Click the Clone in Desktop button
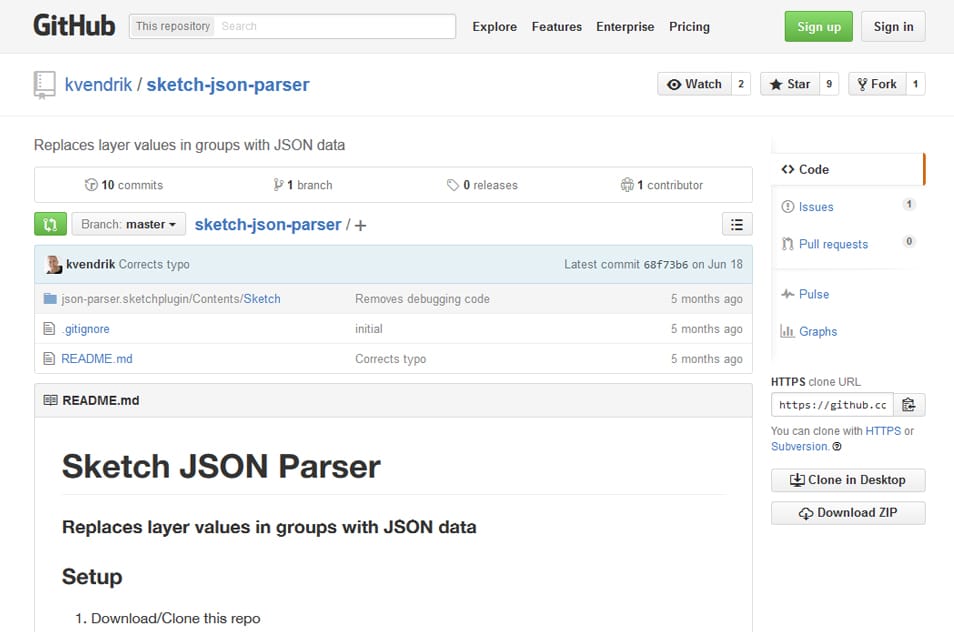This screenshot has height=632, width=954. (848, 480)
